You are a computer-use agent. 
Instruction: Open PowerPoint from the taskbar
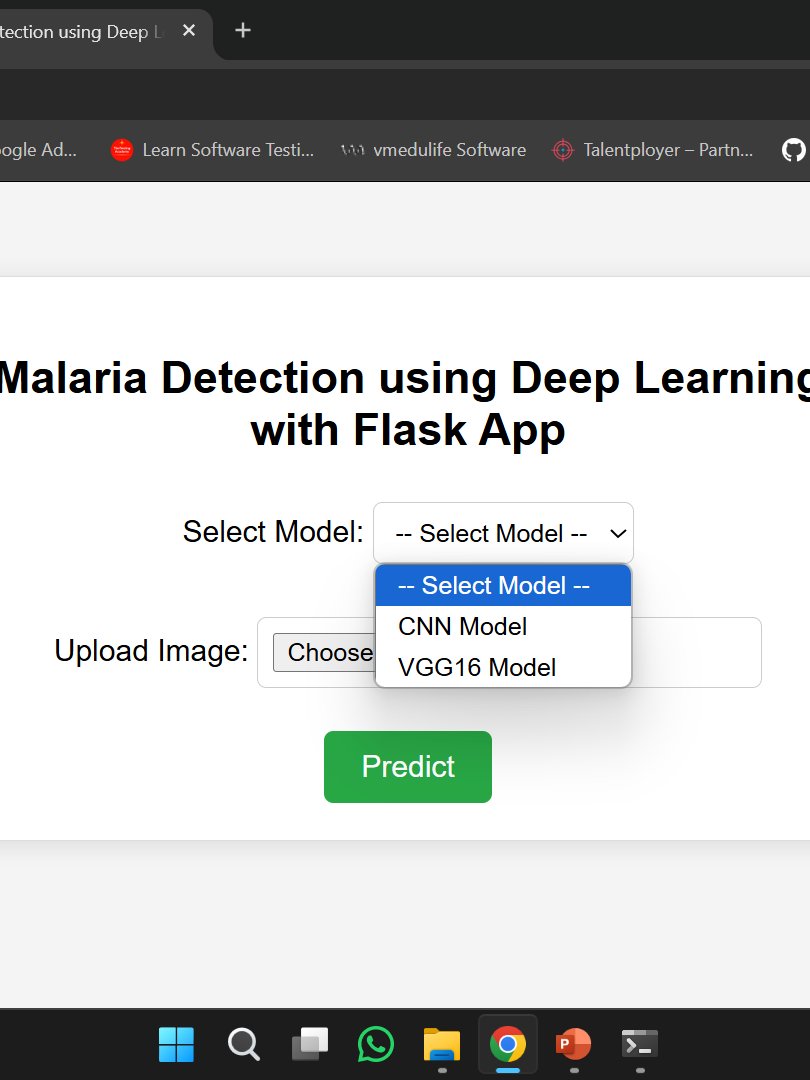(573, 1044)
